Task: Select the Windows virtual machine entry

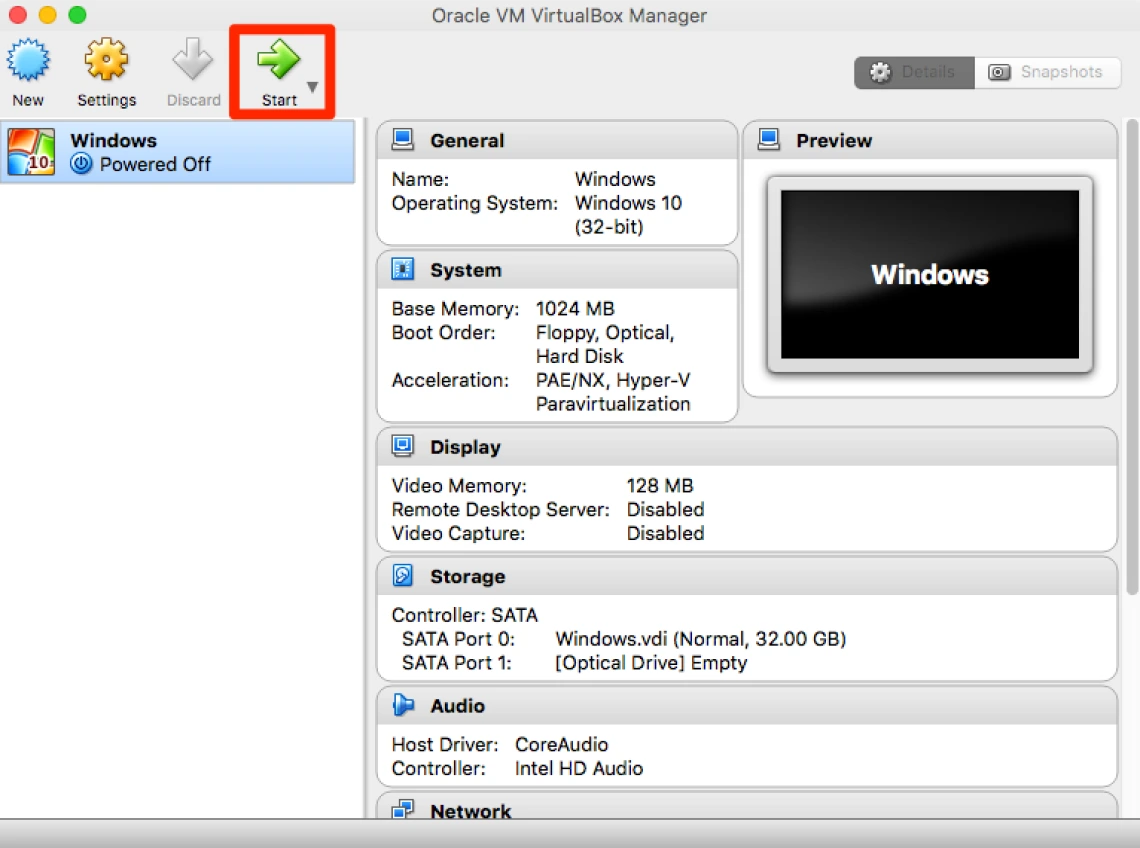Action: [x=177, y=152]
